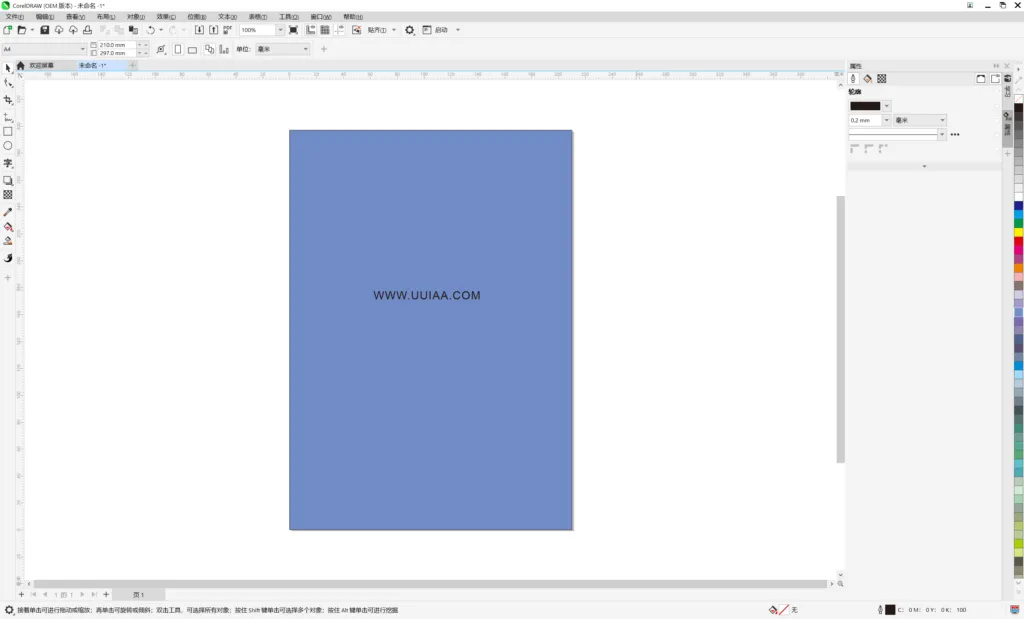1024x619 pixels.
Task: Expand more outline options arrow
Action: [924, 167]
